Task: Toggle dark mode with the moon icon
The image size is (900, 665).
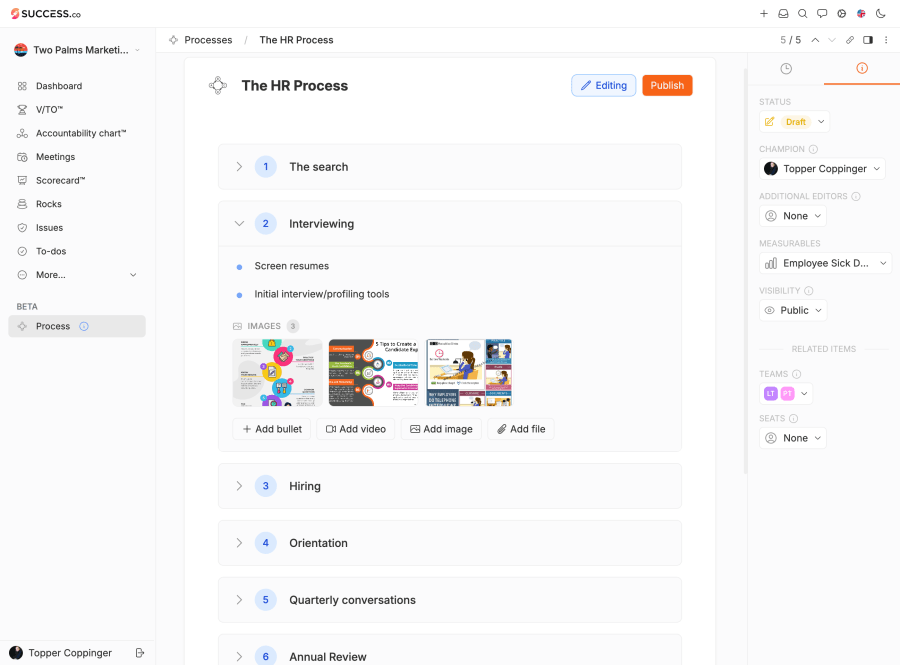Action: (x=880, y=14)
